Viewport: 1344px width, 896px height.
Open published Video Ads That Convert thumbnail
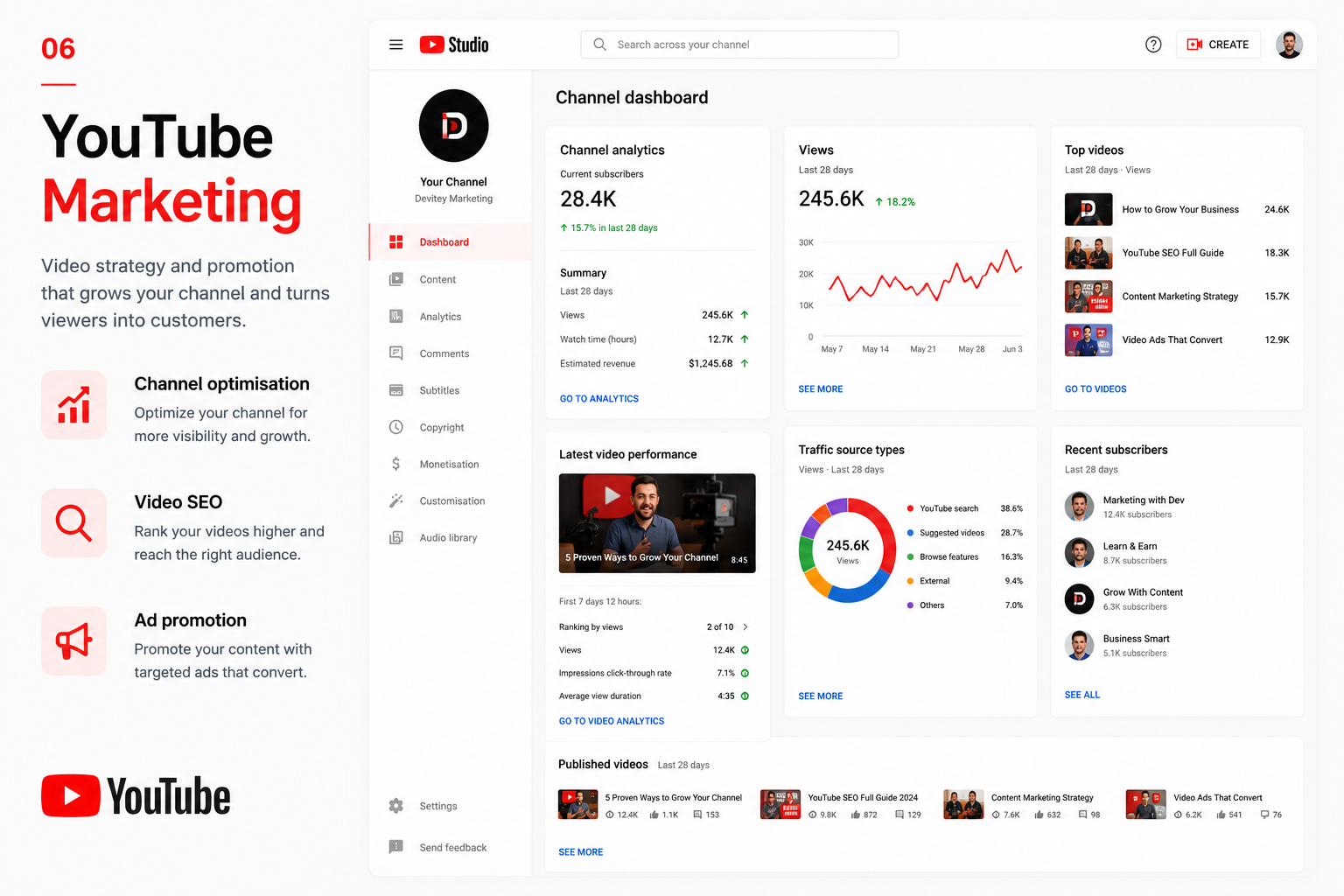pyautogui.click(x=1145, y=804)
